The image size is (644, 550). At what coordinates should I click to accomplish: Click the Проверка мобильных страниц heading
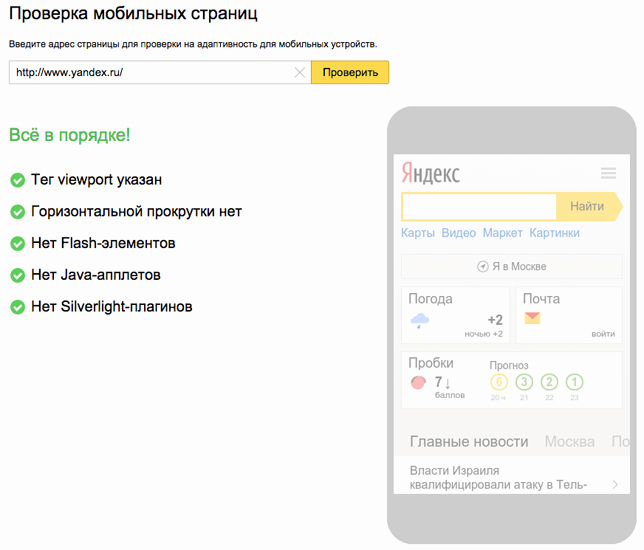pos(133,14)
